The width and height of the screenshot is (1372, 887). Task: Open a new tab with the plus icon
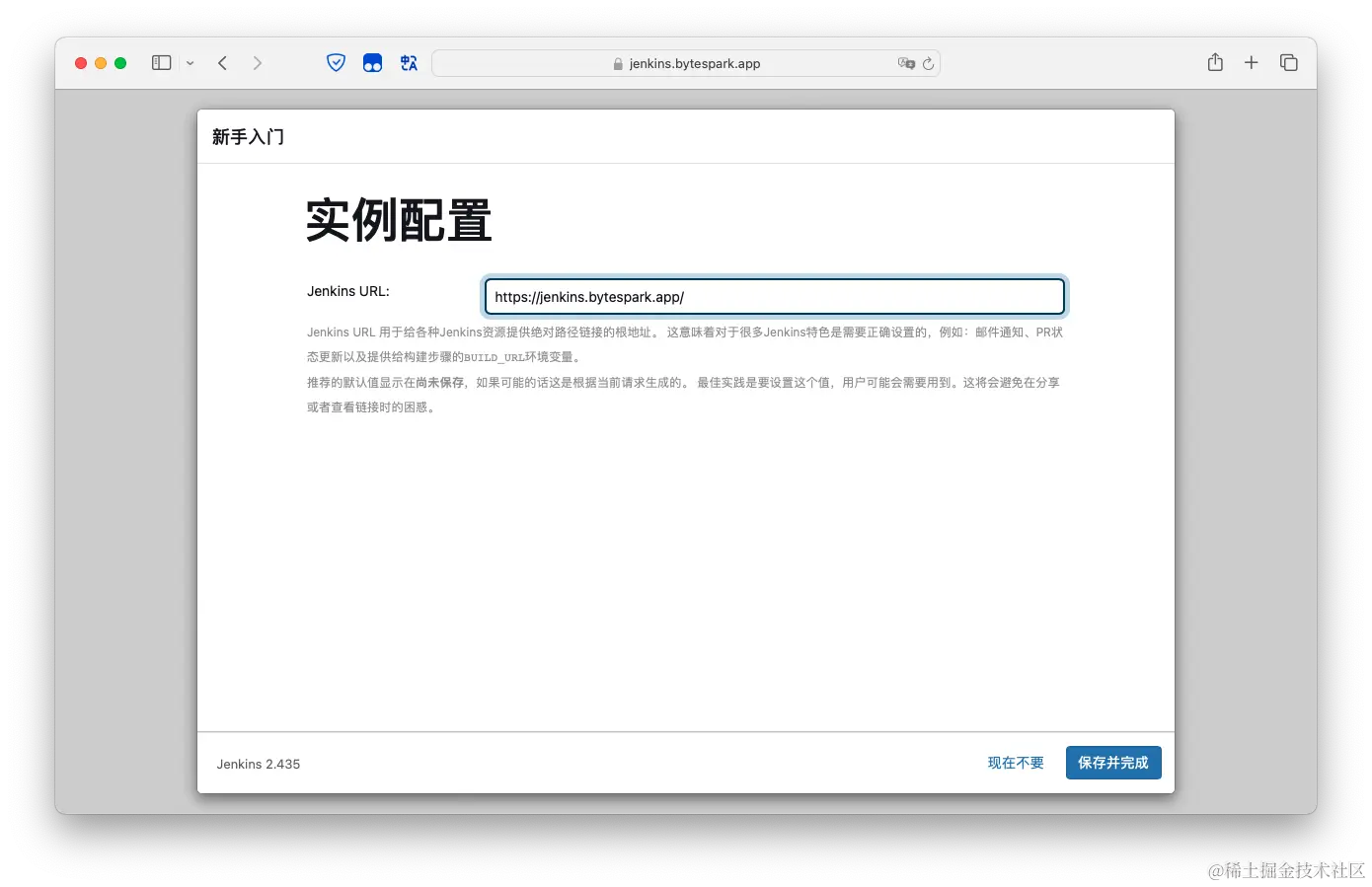click(x=1252, y=61)
